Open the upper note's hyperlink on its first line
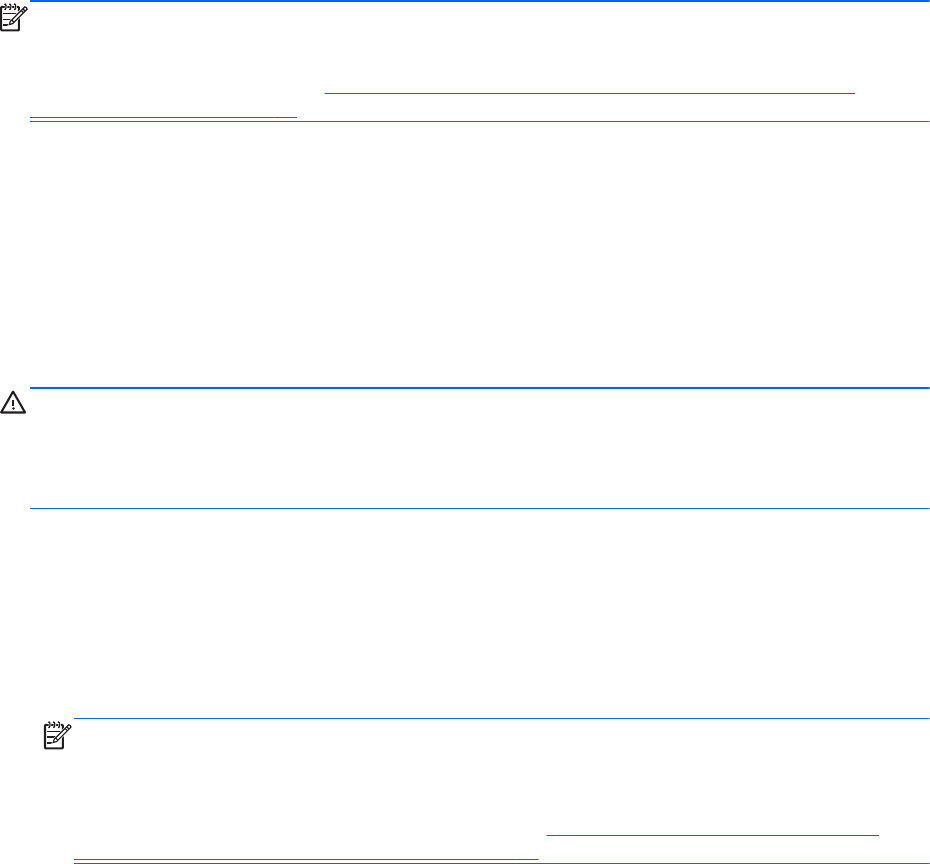Image resolution: width=930 pixels, height=864 pixels. 591,92
